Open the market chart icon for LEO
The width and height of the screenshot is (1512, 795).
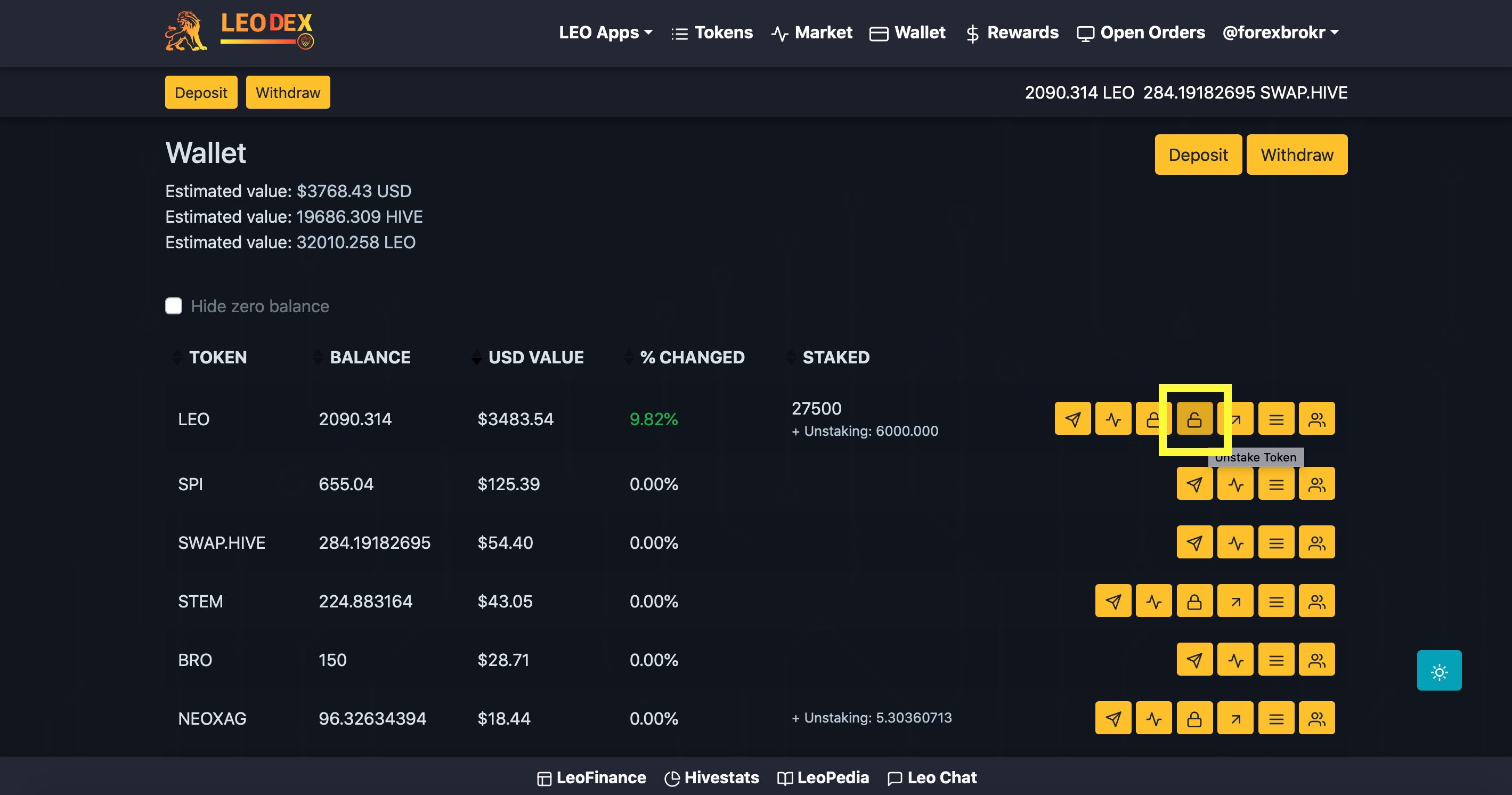pos(1113,419)
